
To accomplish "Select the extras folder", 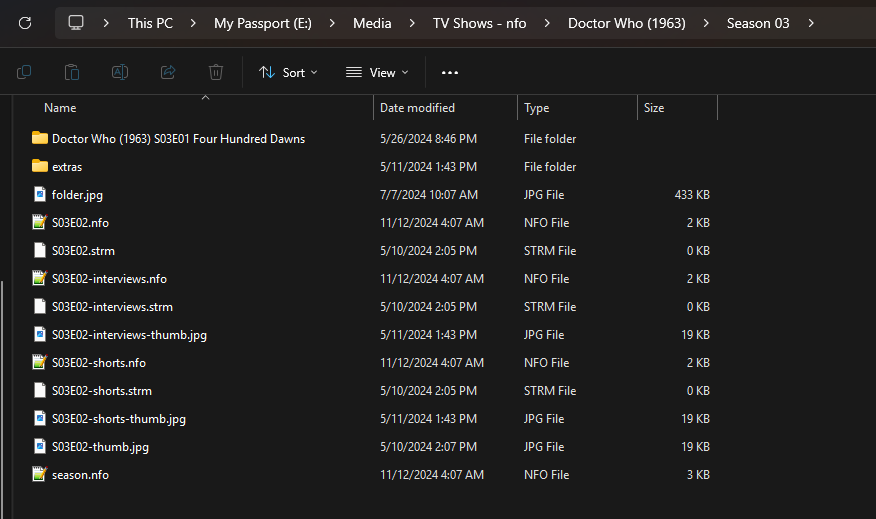I will click(x=67, y=167).
